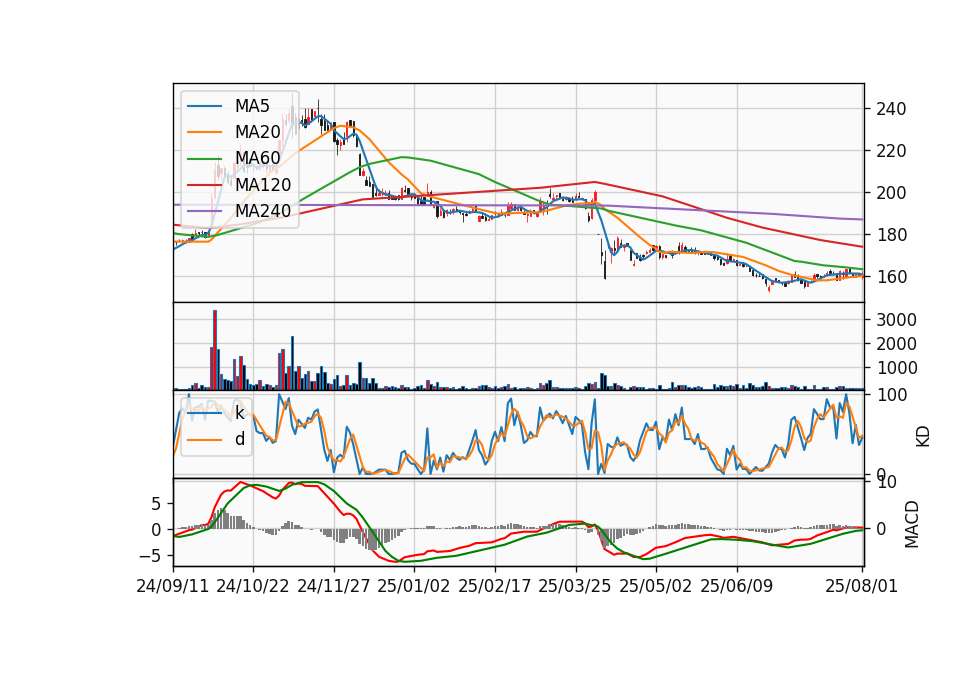960x690 pixels.
Task: Click the 25/03/25 date tick label
Action: (575, 586)
